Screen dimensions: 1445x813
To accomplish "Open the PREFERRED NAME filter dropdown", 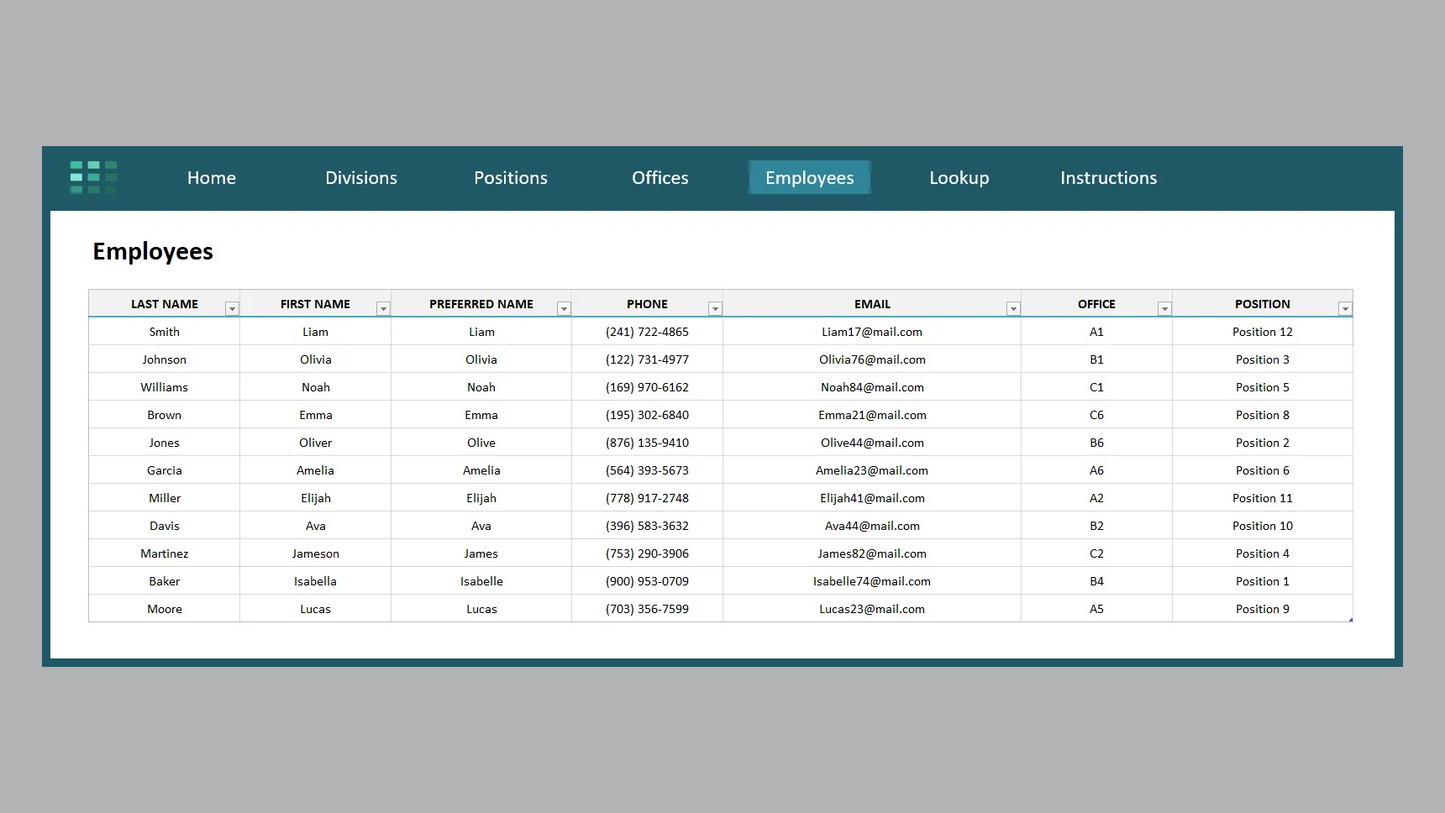I will (564, 308).
